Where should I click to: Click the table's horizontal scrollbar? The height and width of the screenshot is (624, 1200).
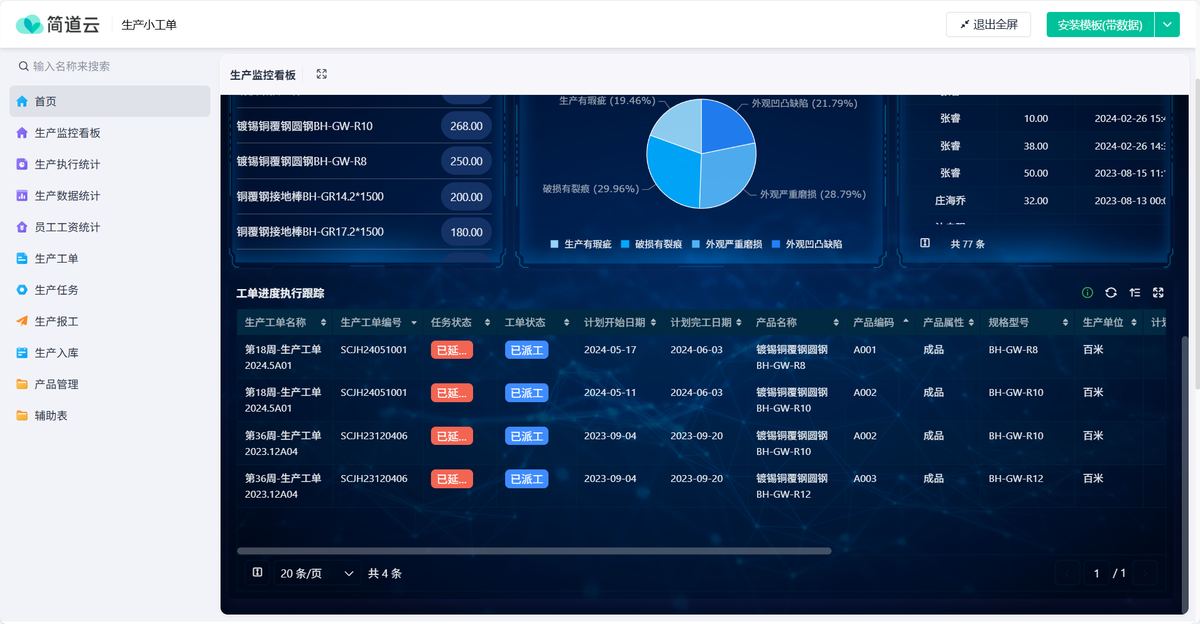534,551
